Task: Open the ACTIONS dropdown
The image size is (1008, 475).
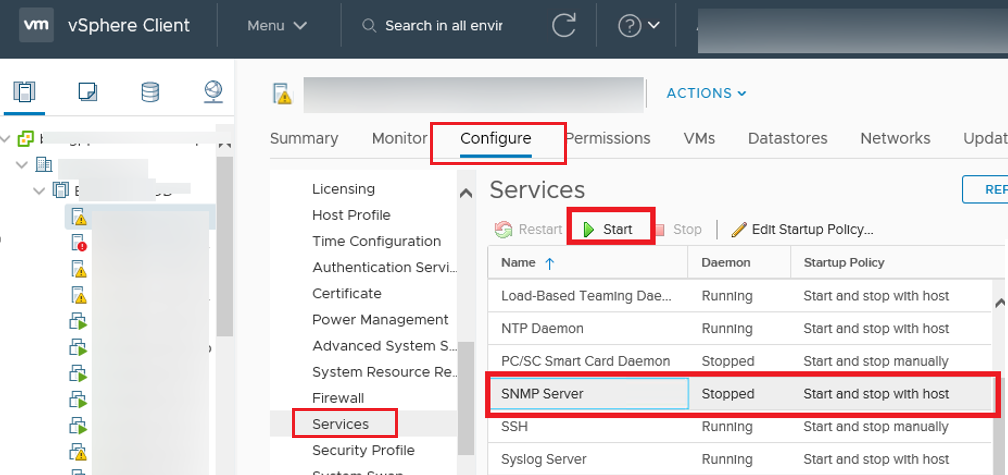Action: click(706, 93)
